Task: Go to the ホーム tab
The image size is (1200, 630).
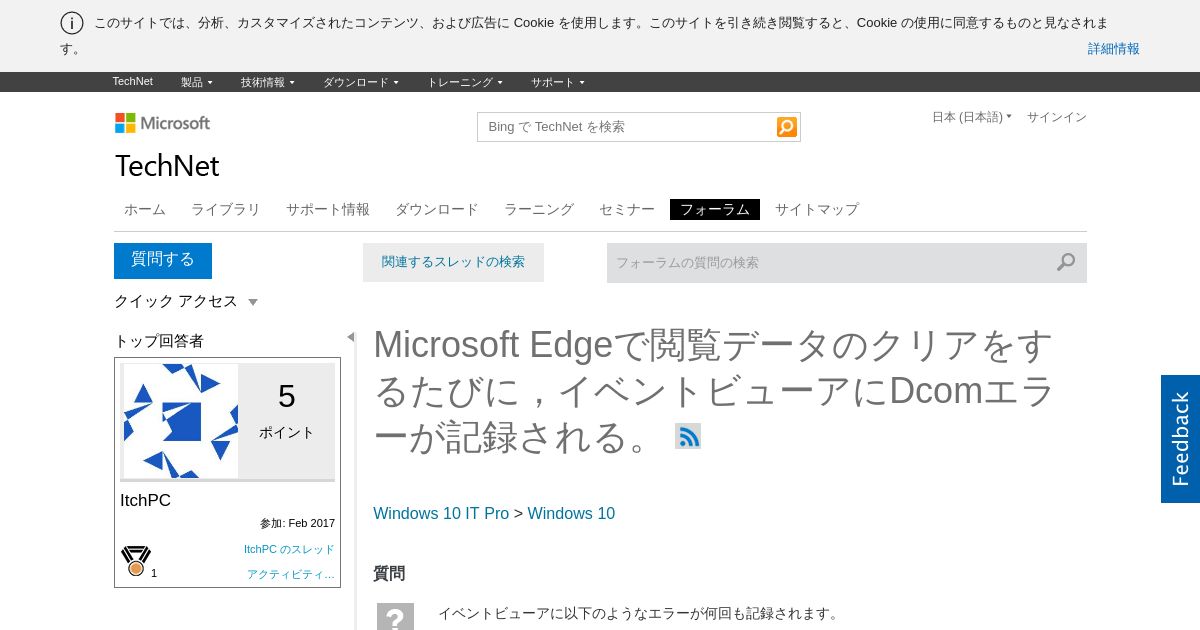Action: coord(145,209)
